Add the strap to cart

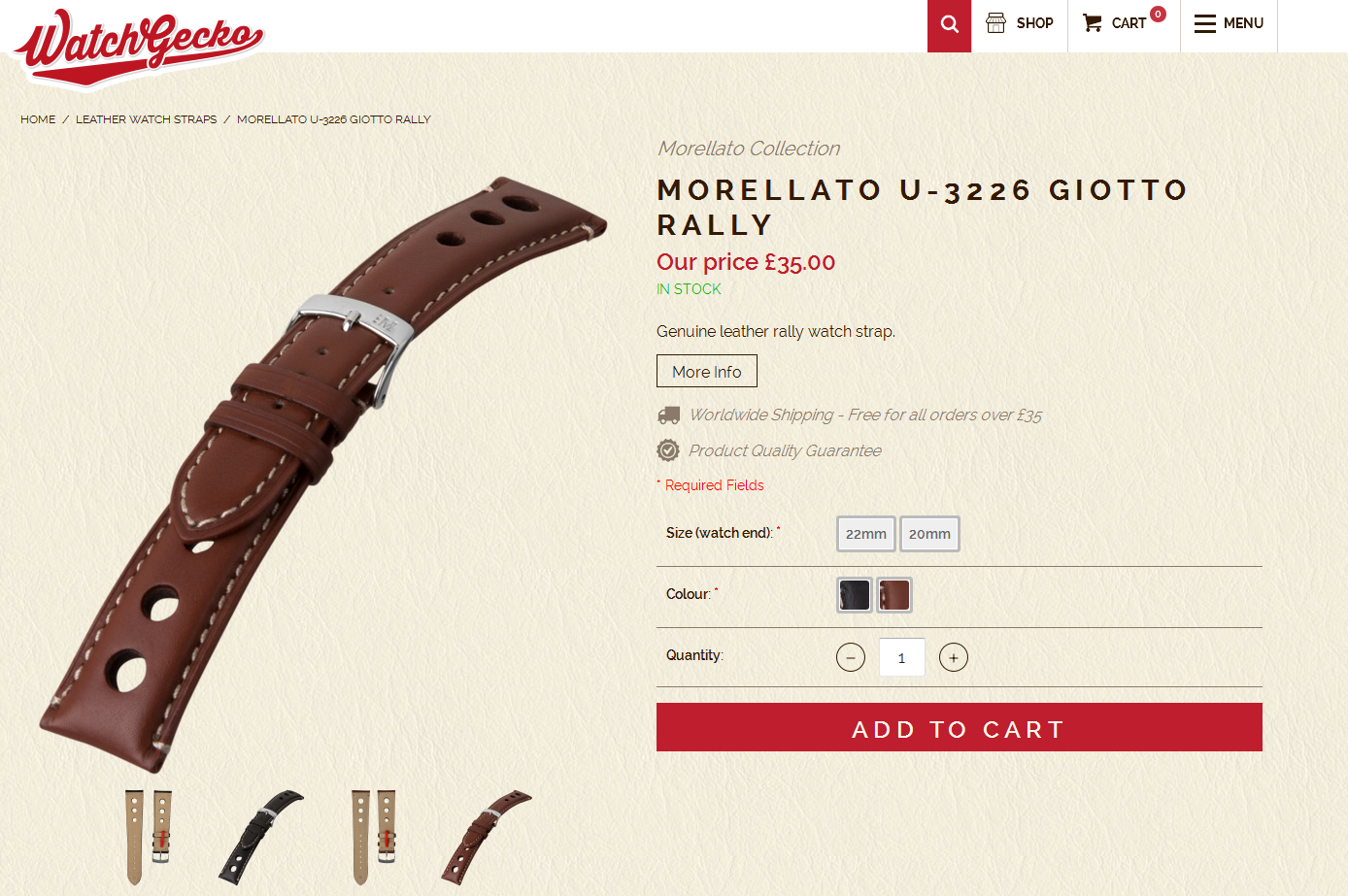click(960, 727)
